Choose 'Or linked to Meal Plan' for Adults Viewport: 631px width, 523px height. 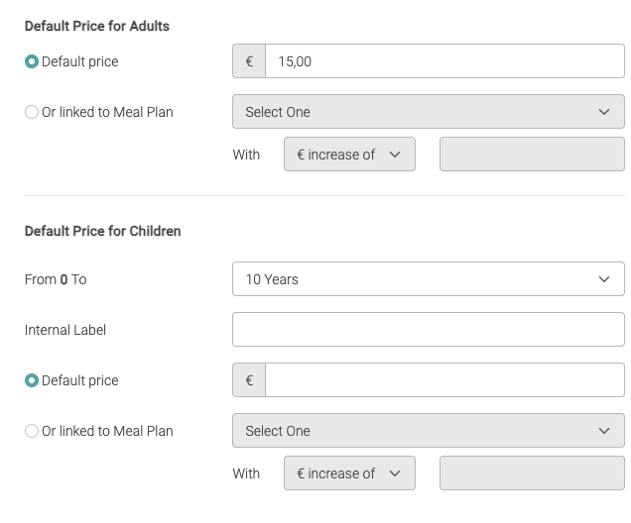(x=32, y=112)
